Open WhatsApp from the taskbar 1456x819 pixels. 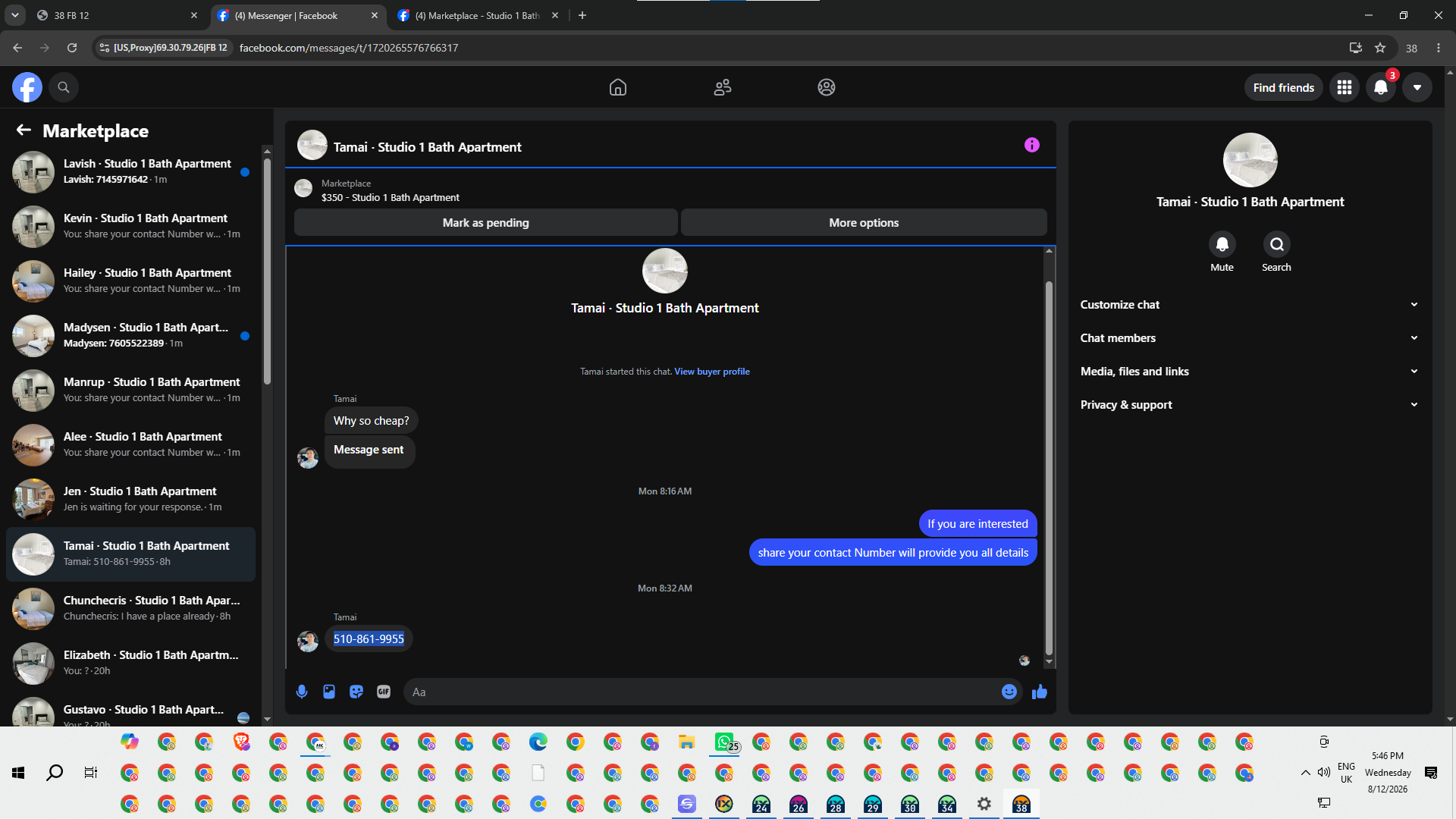pyautogui.click(x=724, y=742)
